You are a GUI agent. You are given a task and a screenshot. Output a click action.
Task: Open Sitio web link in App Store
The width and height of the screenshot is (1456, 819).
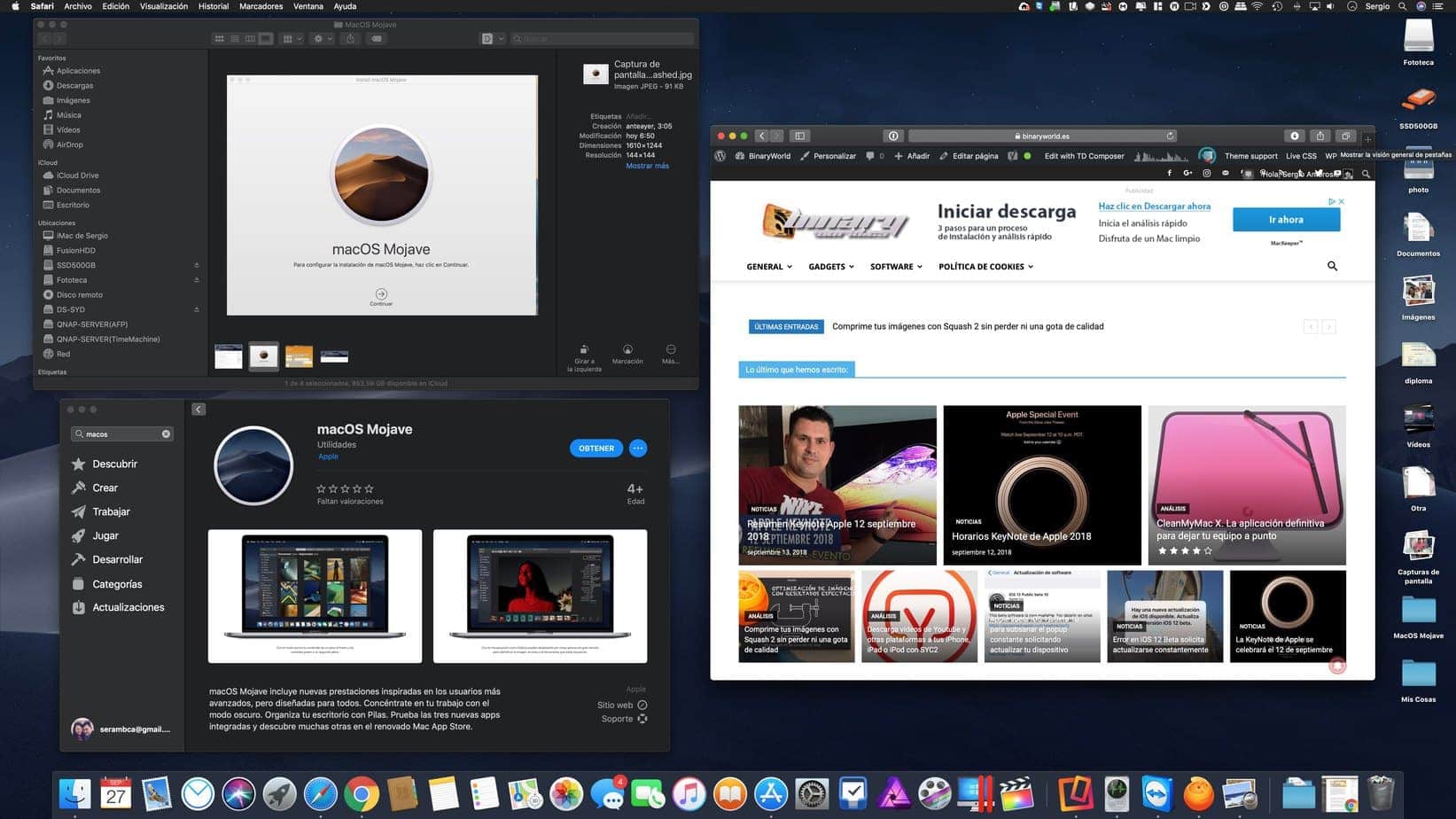tap(622, 706)
